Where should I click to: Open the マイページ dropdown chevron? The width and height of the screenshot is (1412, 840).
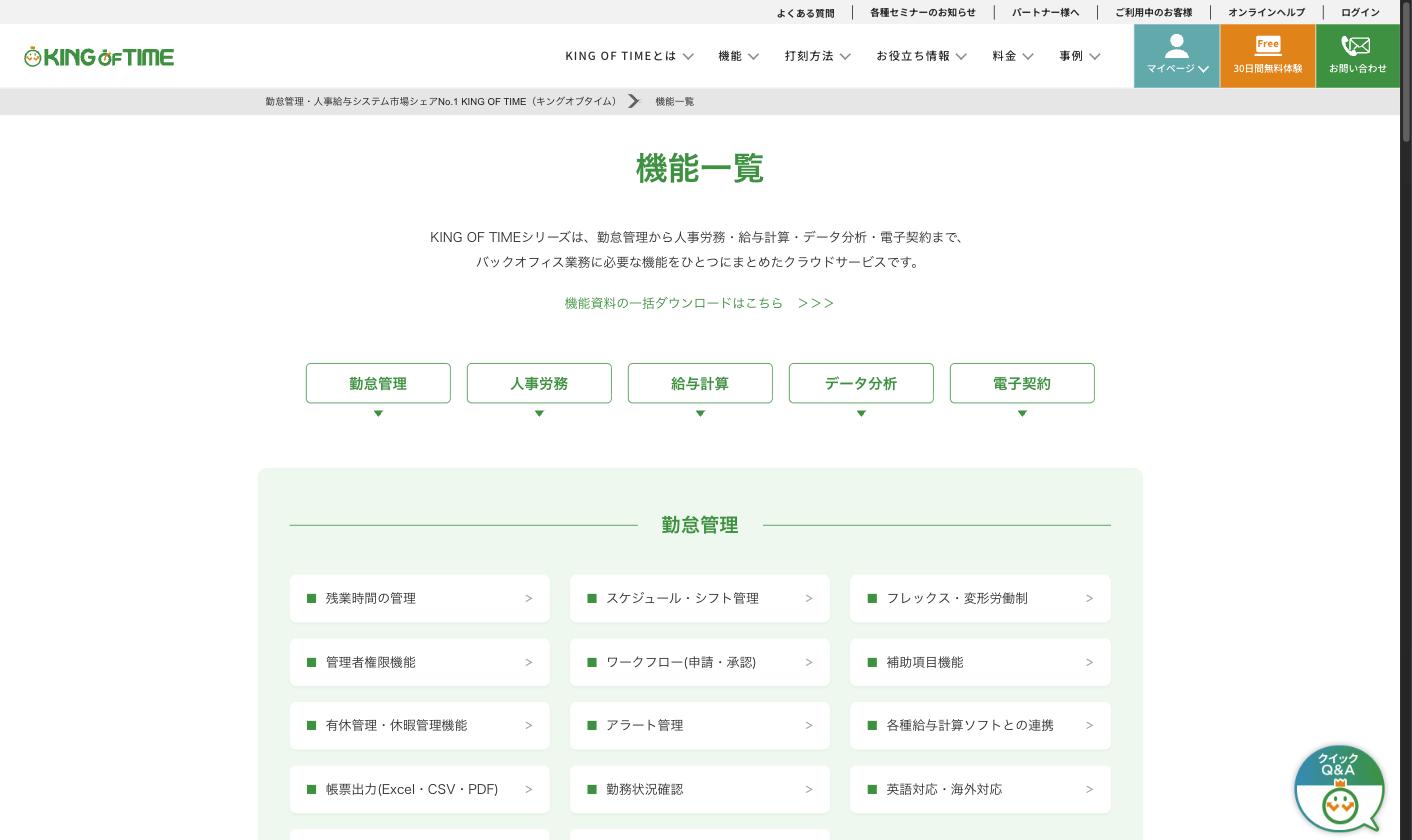[x=1203, y=69]
